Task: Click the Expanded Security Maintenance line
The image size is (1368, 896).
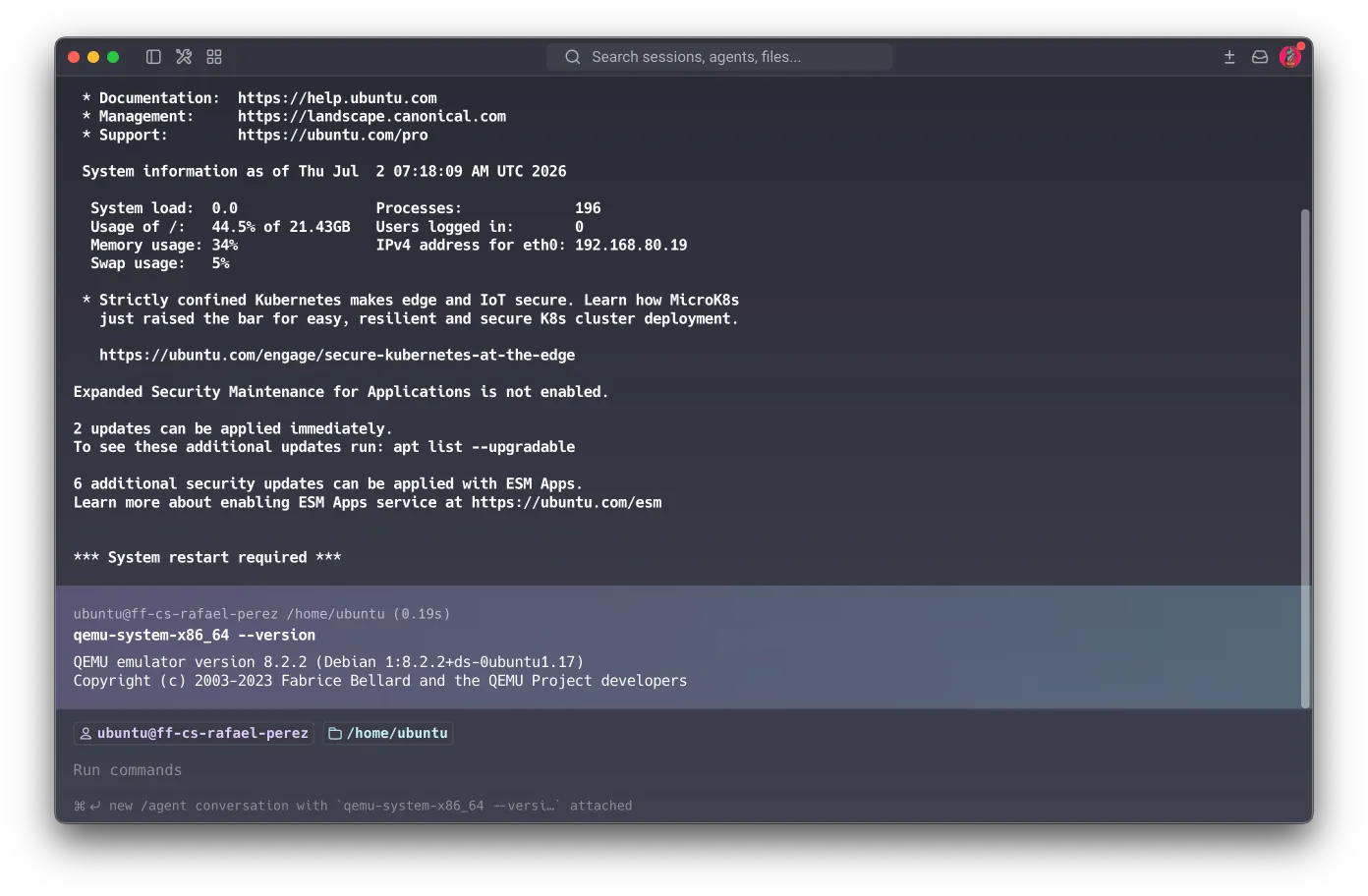Action: [x=341, y=392]
